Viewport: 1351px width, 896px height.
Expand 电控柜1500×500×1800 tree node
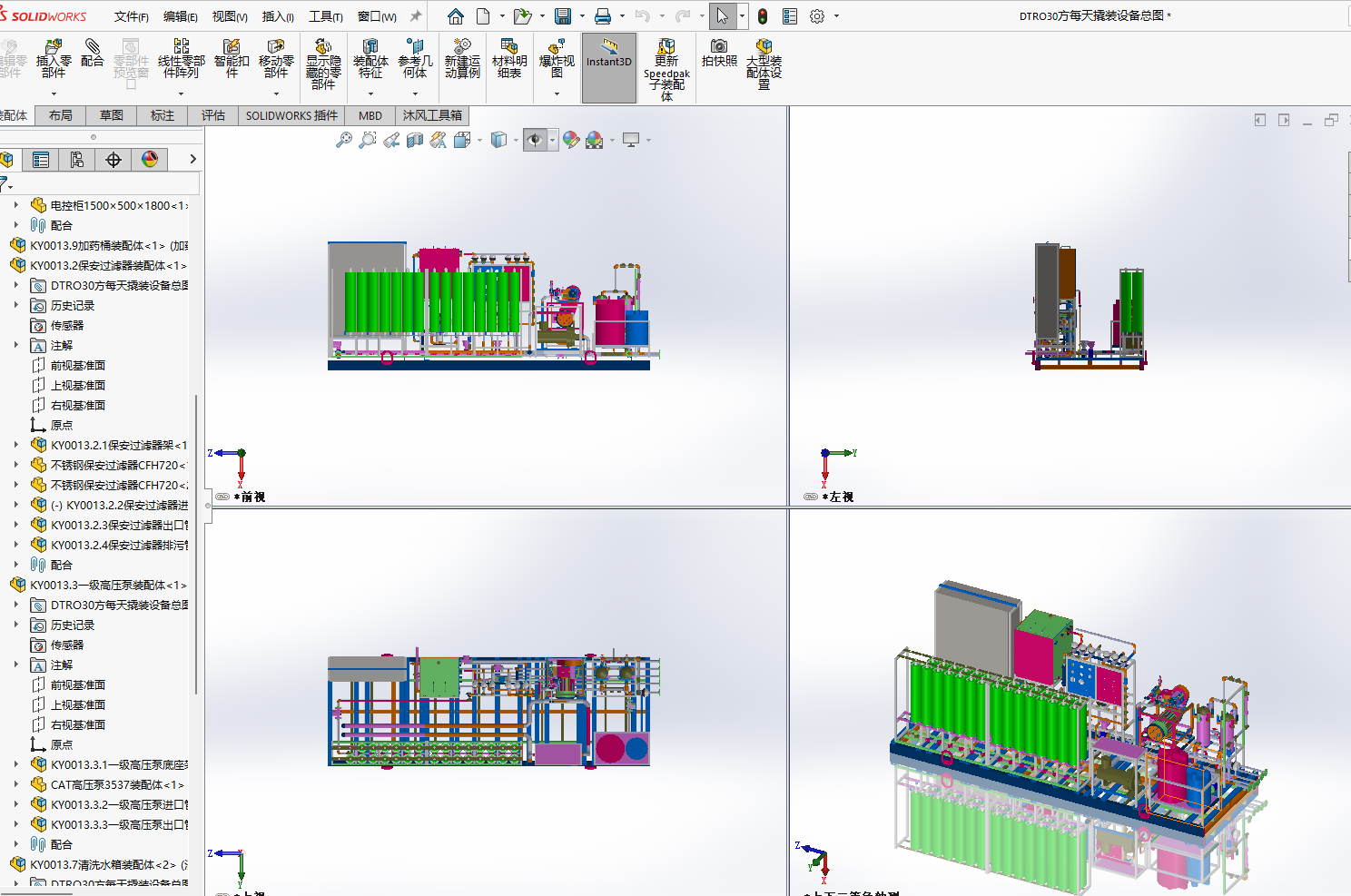point(16,205)
